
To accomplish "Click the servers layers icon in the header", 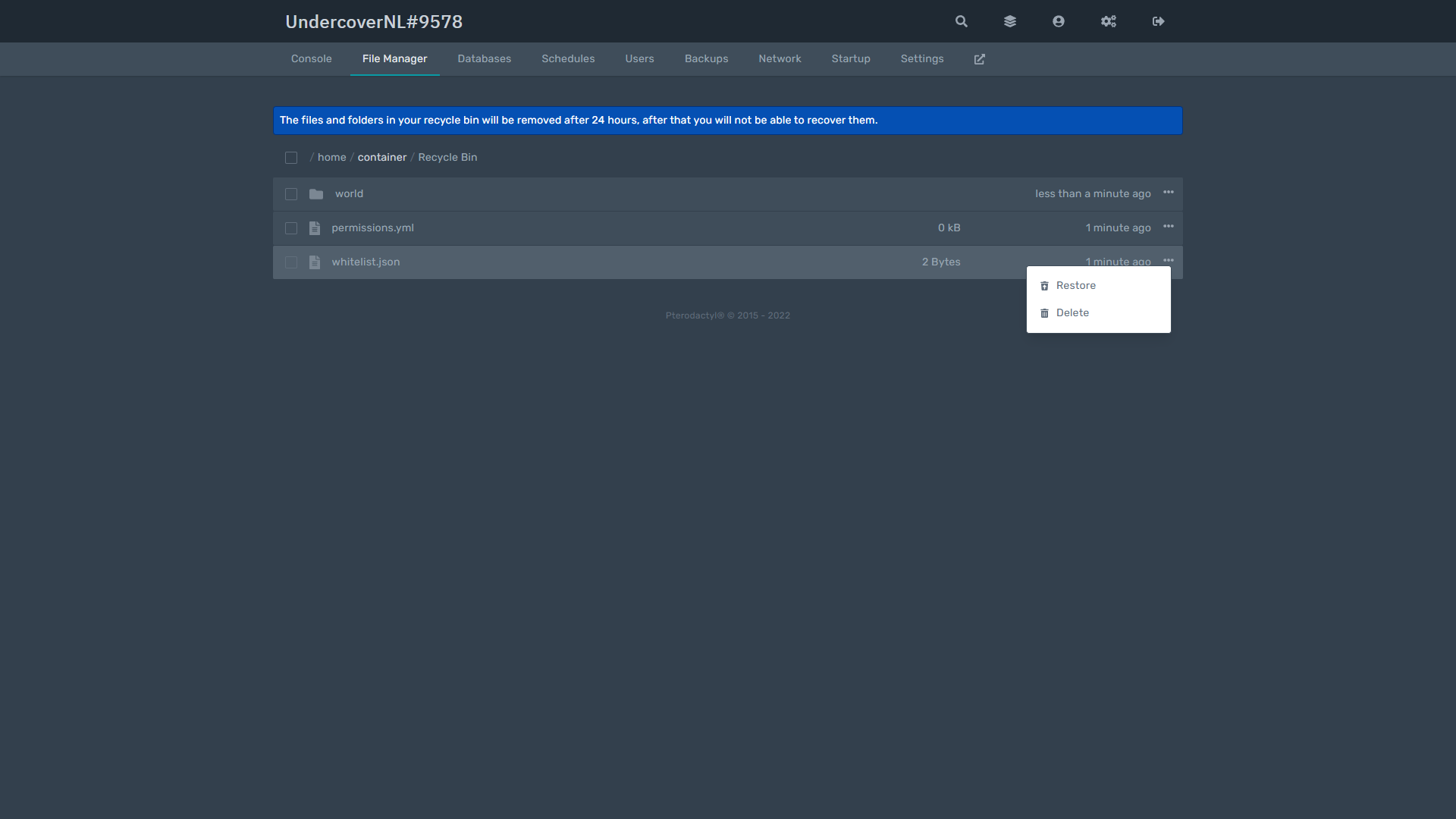I will 1010,21.
